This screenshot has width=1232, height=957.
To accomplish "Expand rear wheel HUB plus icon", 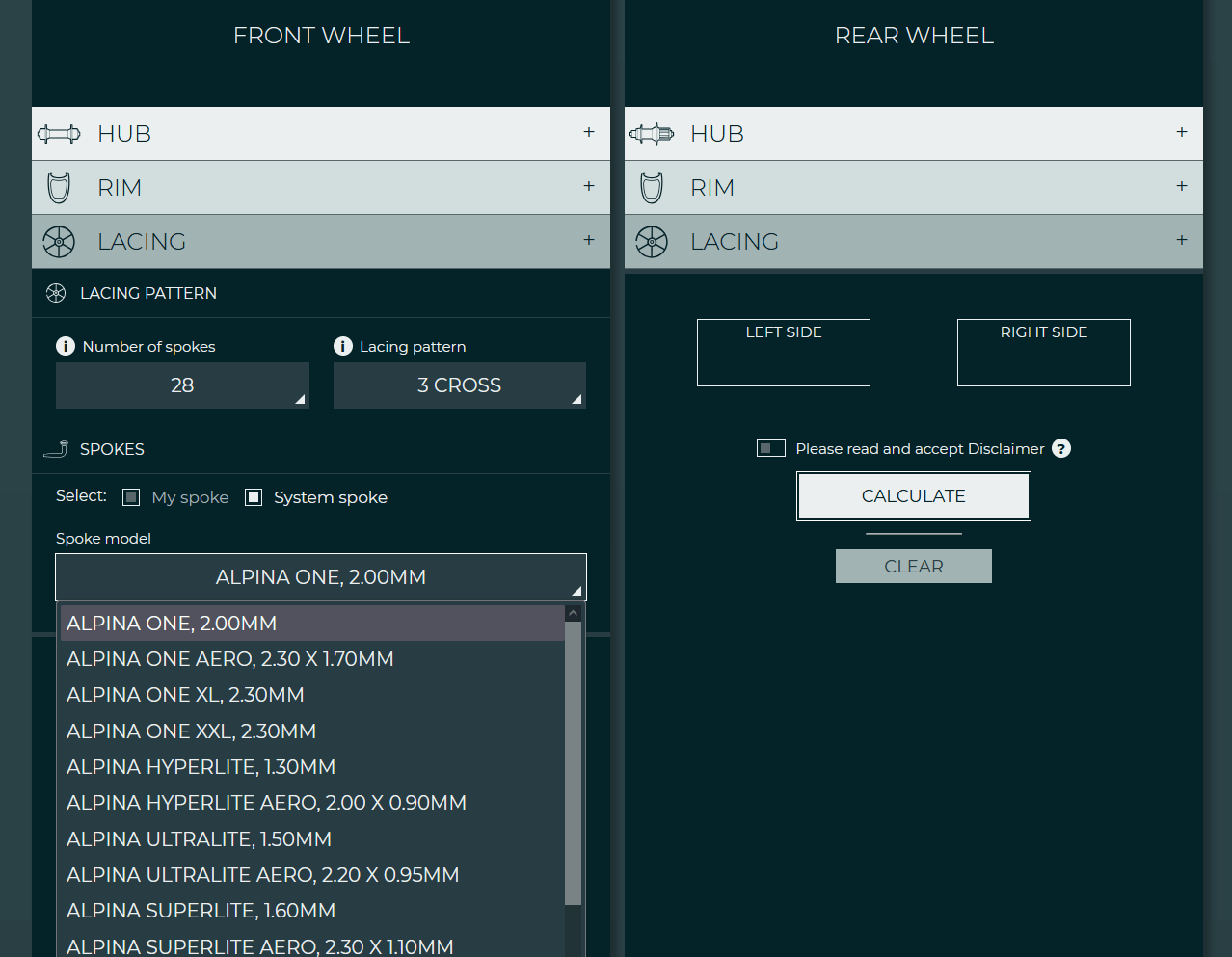I will pyautogui.click(x=1182, y=132).
